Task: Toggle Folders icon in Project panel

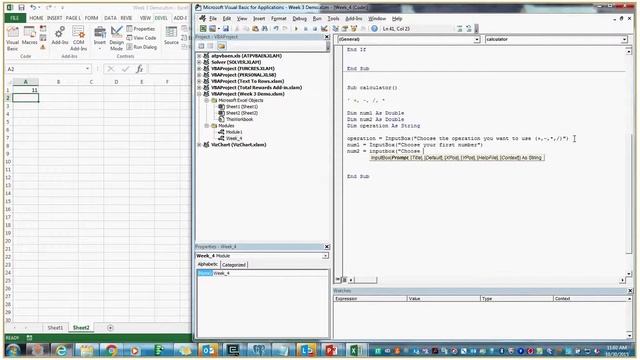Action: click(x=221, y=46)
